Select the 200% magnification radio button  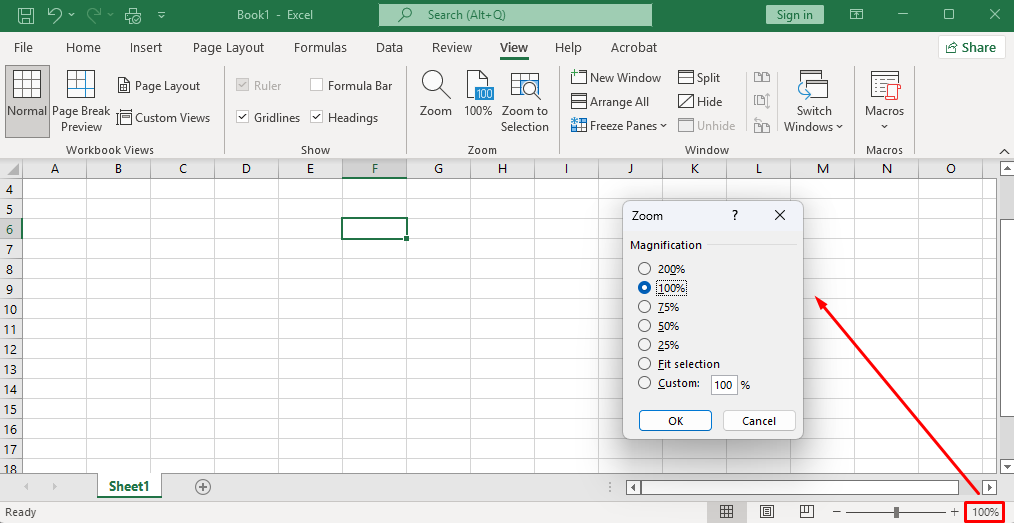coord(645,269)
